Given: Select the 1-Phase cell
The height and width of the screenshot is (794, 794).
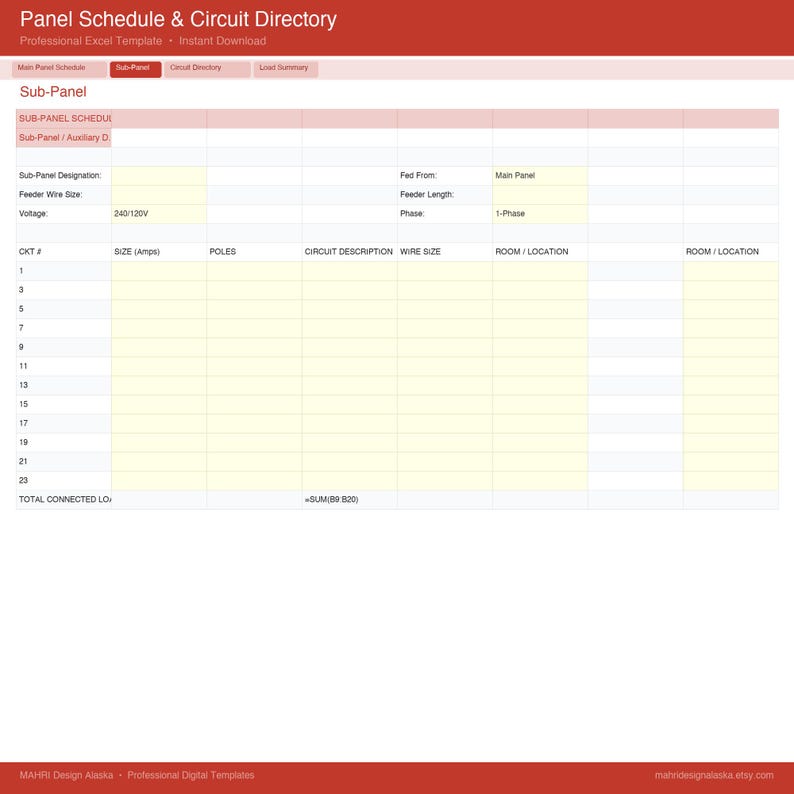Looking at the screenshot, I should click(x=540, y=214).
